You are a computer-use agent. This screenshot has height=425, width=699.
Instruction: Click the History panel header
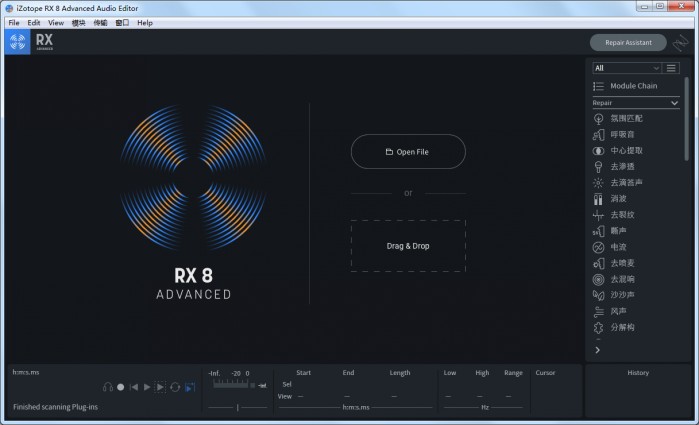[638, 373]
